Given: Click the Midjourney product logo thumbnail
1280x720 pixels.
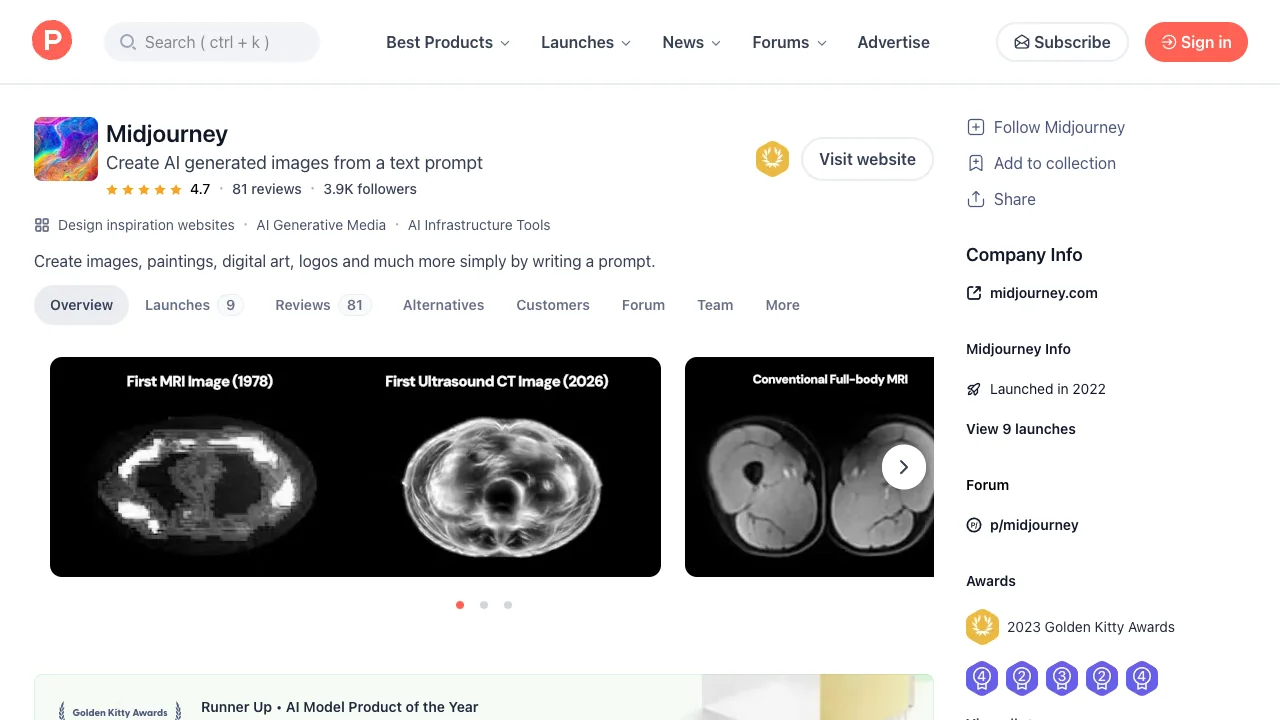Looking at the screenshot, I should tap(66, 149).
